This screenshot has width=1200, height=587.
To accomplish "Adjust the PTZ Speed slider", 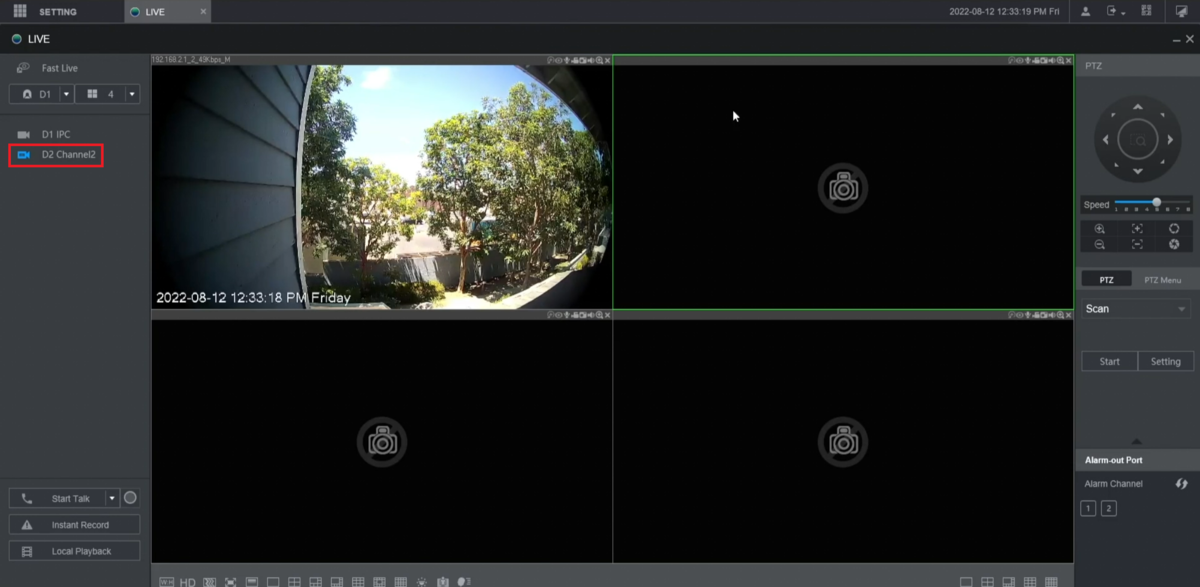I will 1155,200.
